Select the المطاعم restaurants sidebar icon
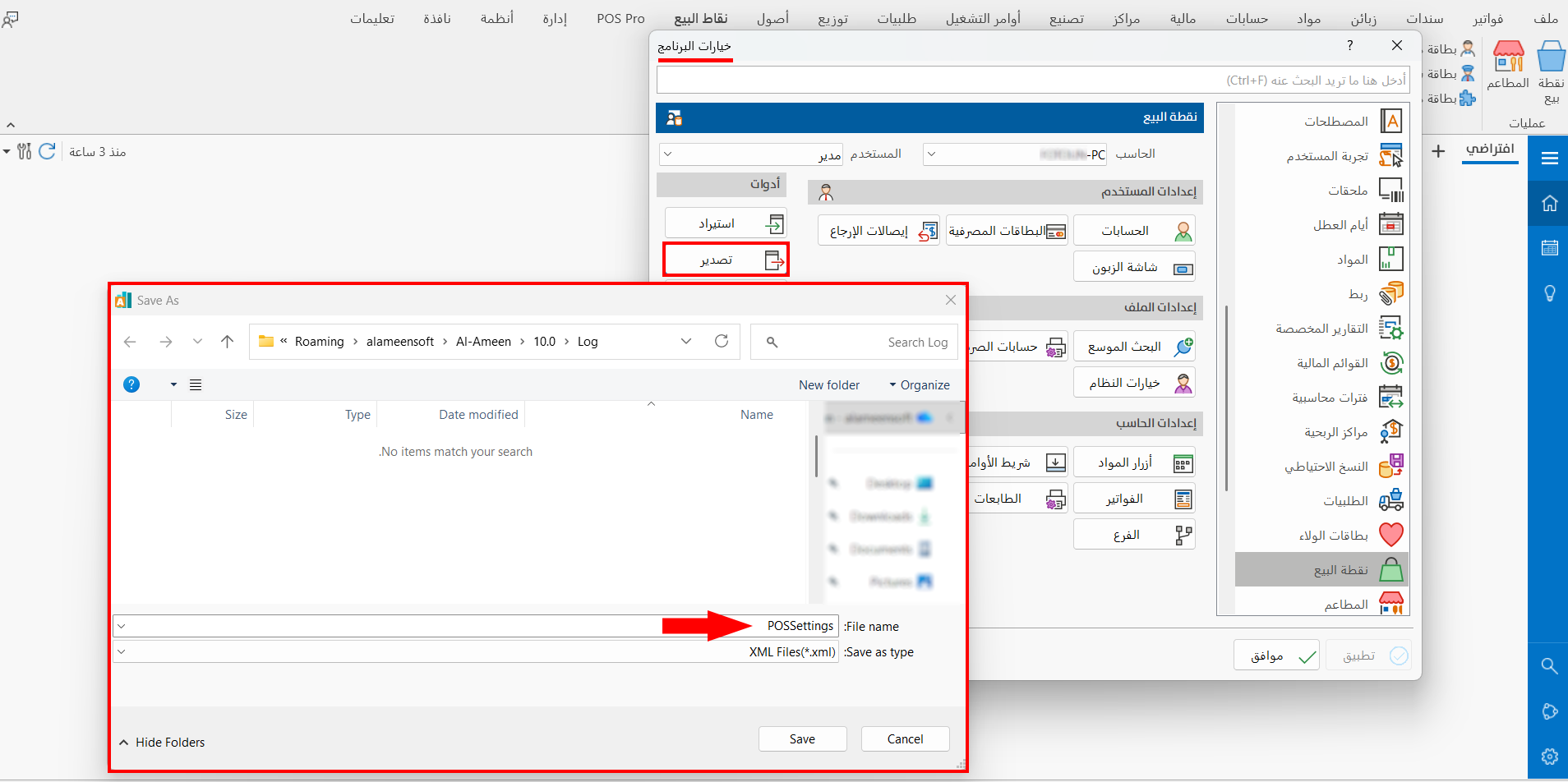The width and height of the screenshot is (1568, 782). [1392, 603]
